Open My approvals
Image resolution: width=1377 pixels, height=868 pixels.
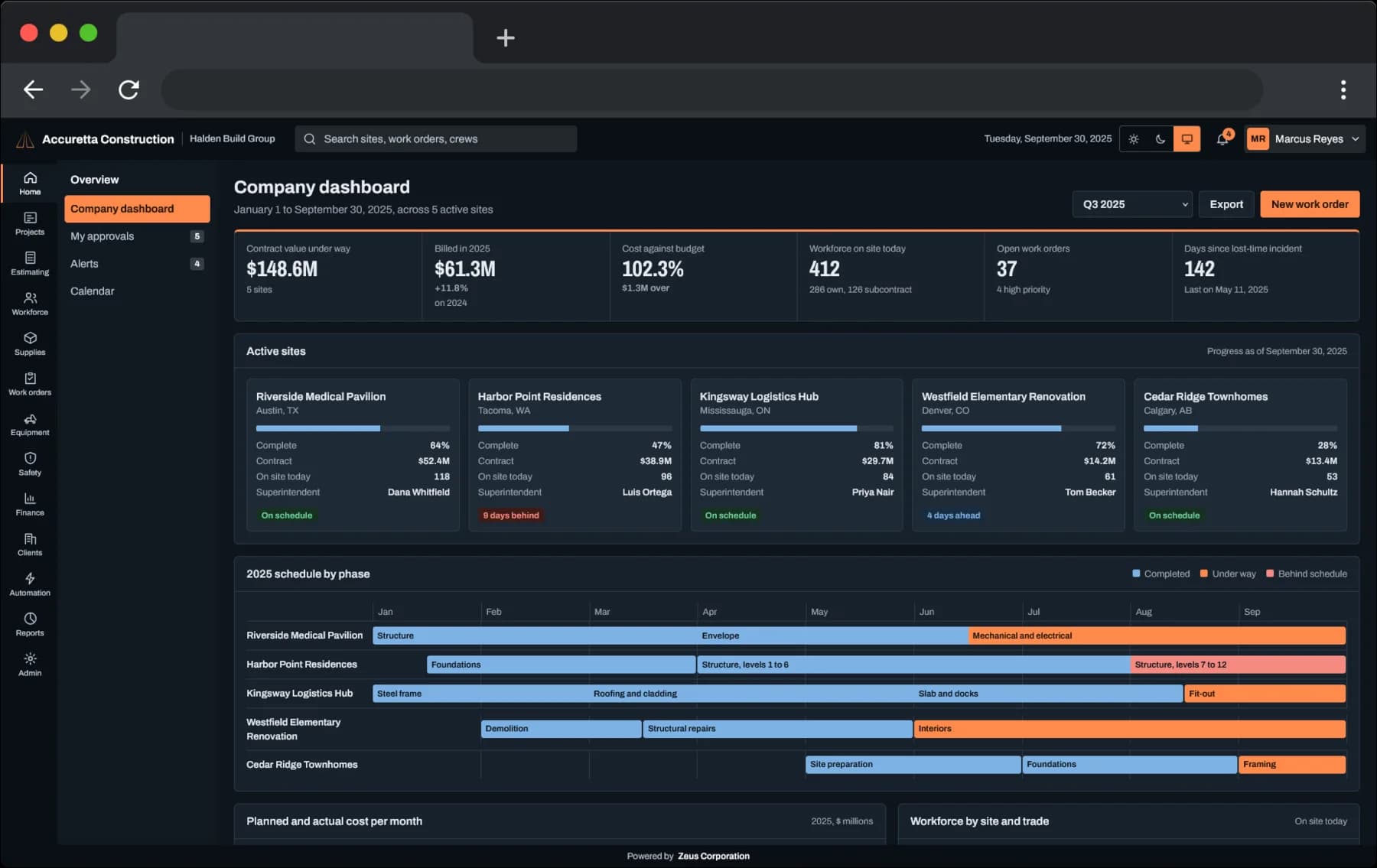click(x=137, y=236)
